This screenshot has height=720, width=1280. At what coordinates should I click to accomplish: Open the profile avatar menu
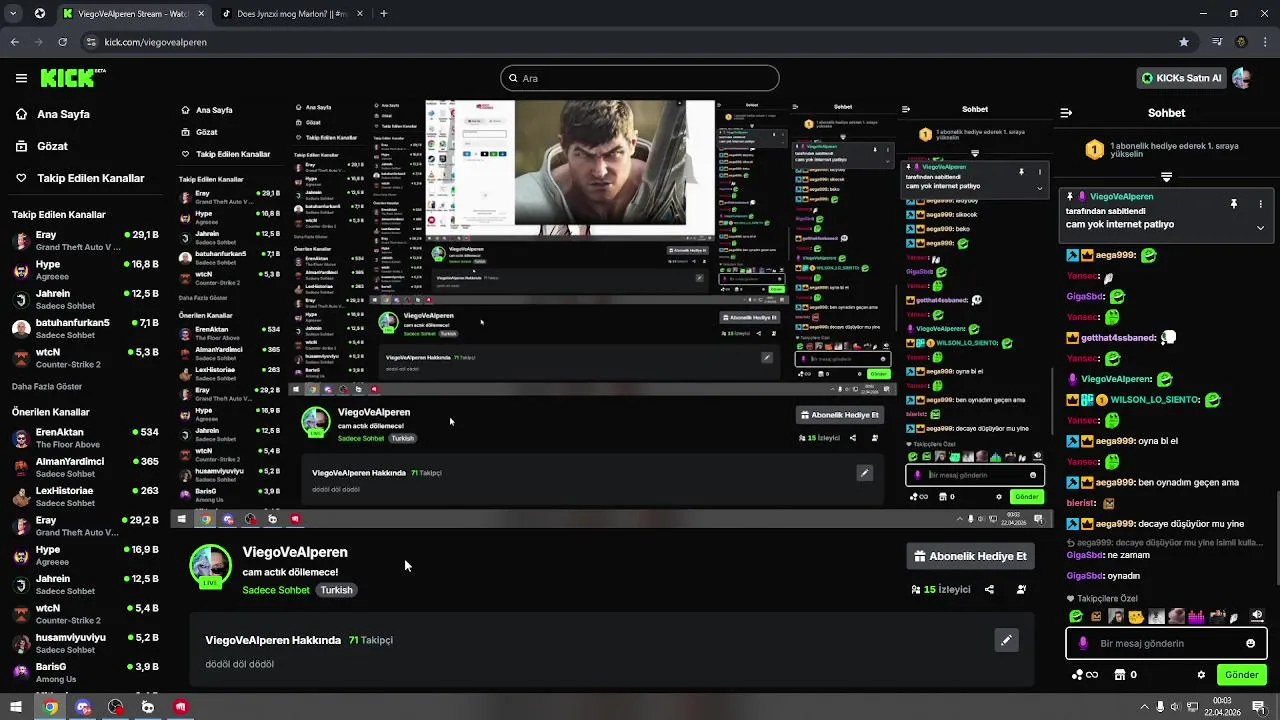(1242, 78)
